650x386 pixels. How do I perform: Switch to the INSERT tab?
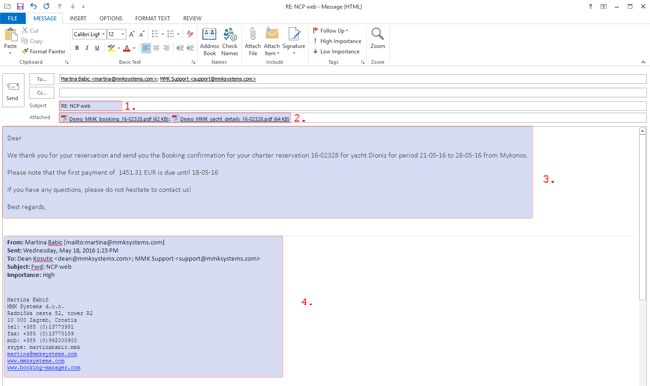(78, 18)
